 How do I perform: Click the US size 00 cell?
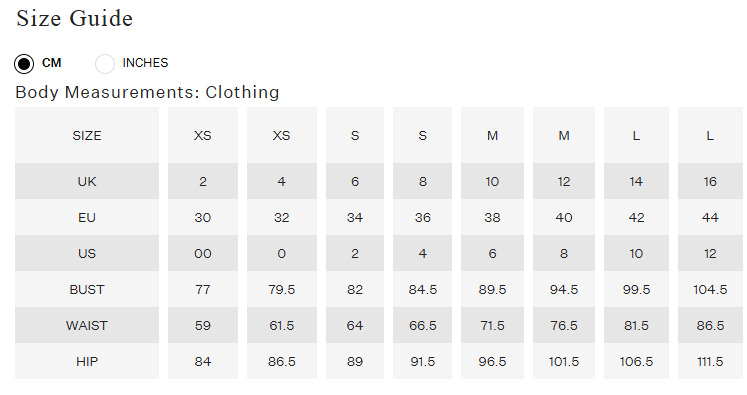(x=203, y=253)
